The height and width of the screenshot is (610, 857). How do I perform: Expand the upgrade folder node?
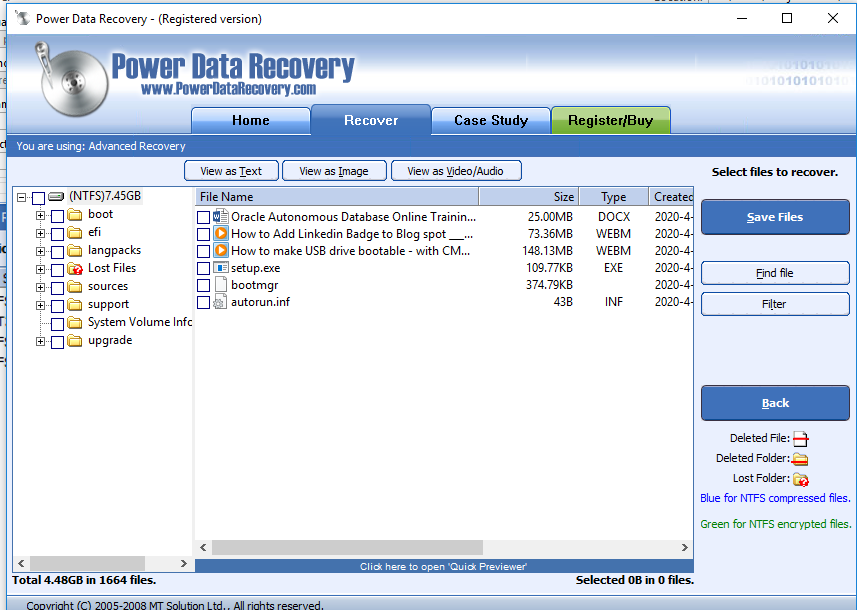click(40, 342)
